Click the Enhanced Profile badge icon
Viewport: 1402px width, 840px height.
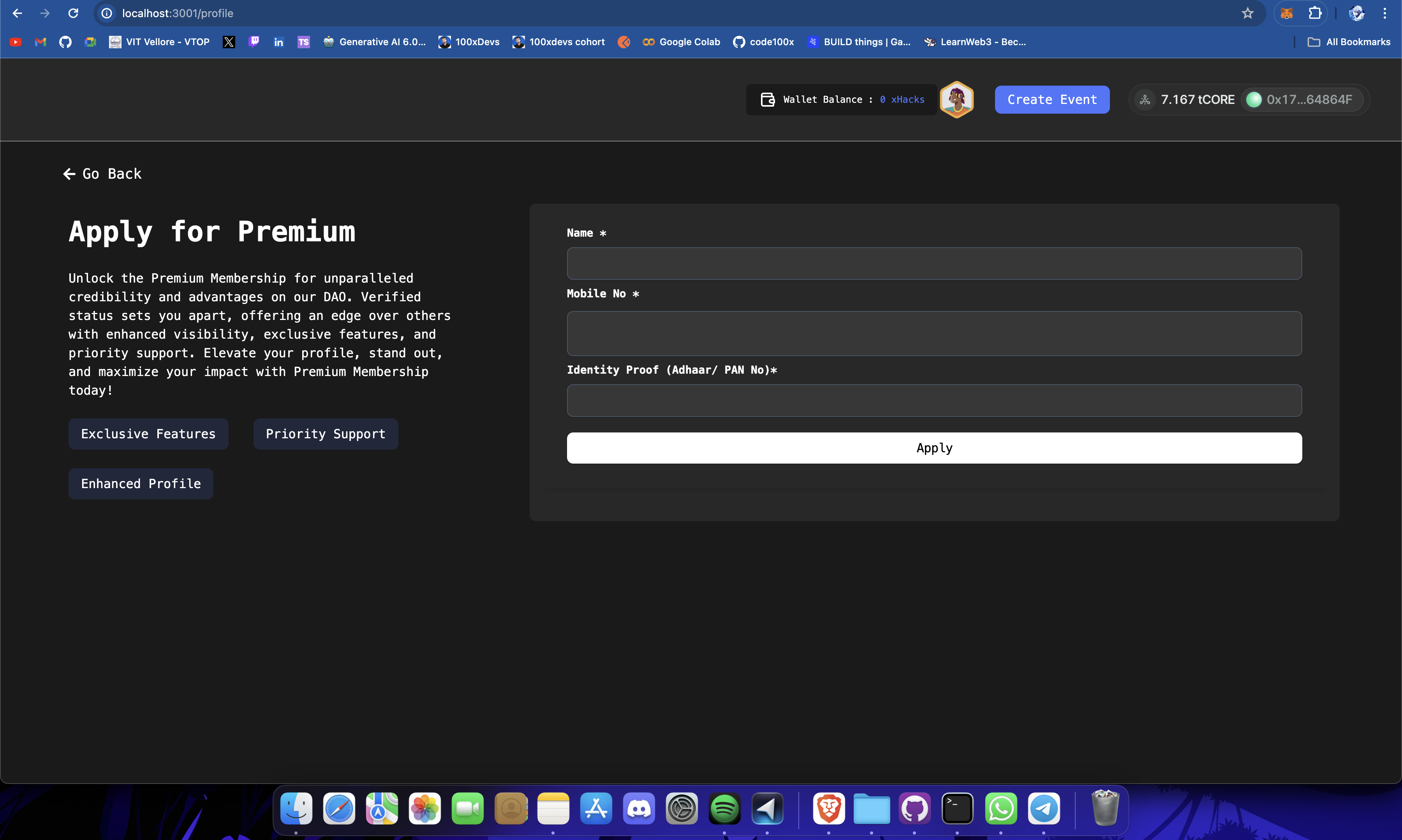point(140,483)
